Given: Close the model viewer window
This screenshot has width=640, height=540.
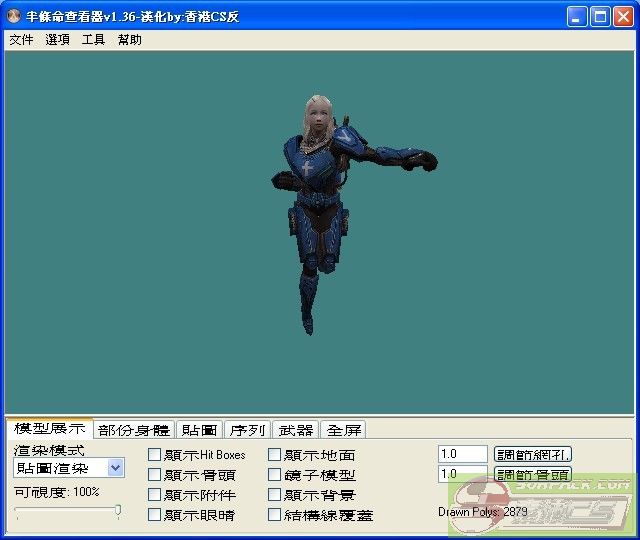Looking at the screenshot, I should tap(622, 17).
